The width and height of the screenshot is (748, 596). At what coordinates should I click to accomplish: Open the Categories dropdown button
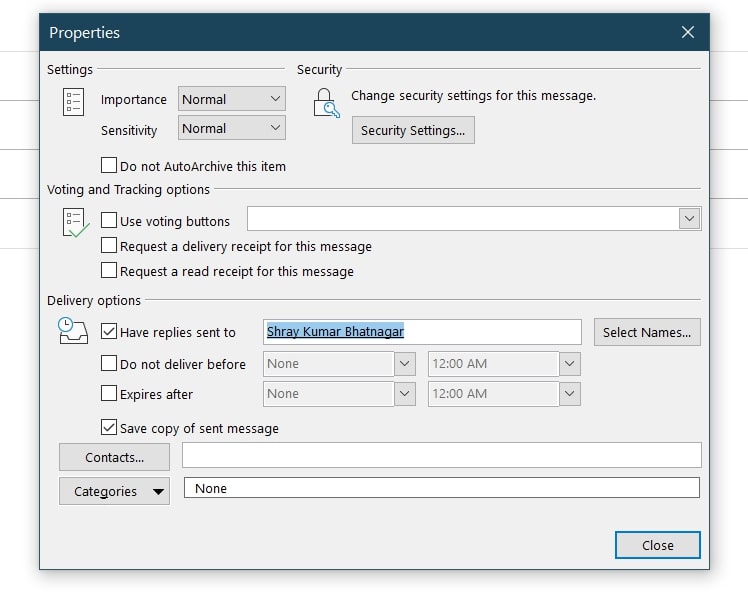pyautogui.click(x=114, y=491)
